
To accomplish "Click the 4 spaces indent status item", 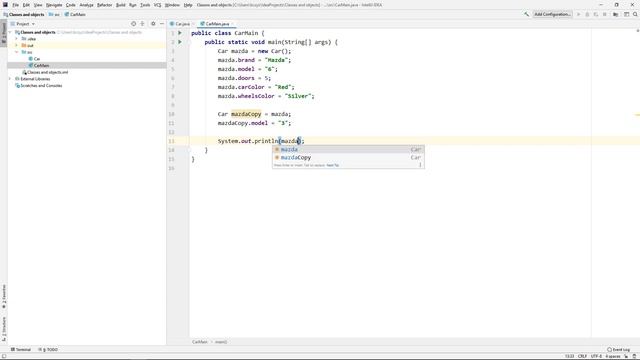I will tap(613, 356).
